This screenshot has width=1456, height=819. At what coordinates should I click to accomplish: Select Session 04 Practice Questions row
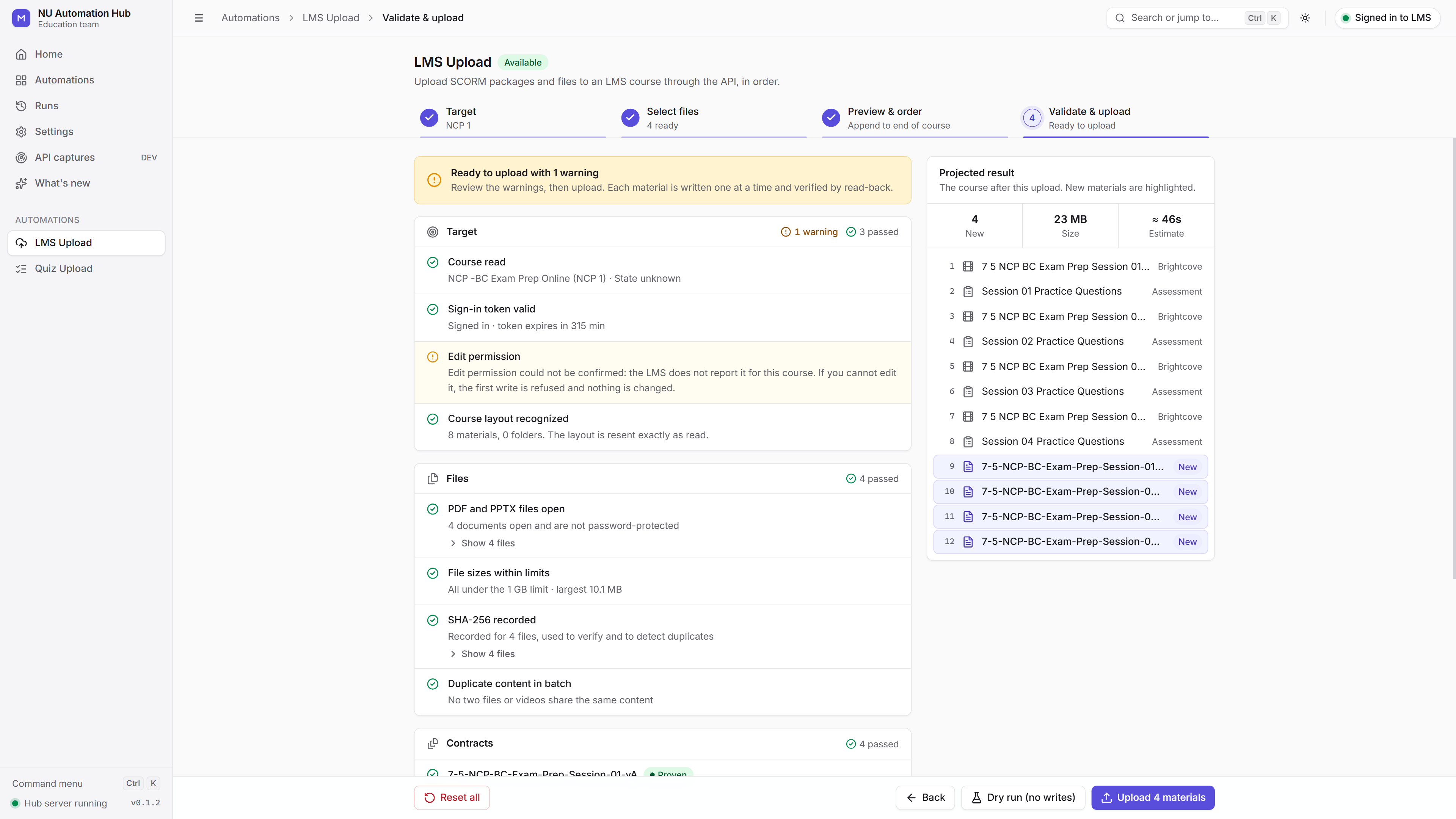tap(1070, 441)
